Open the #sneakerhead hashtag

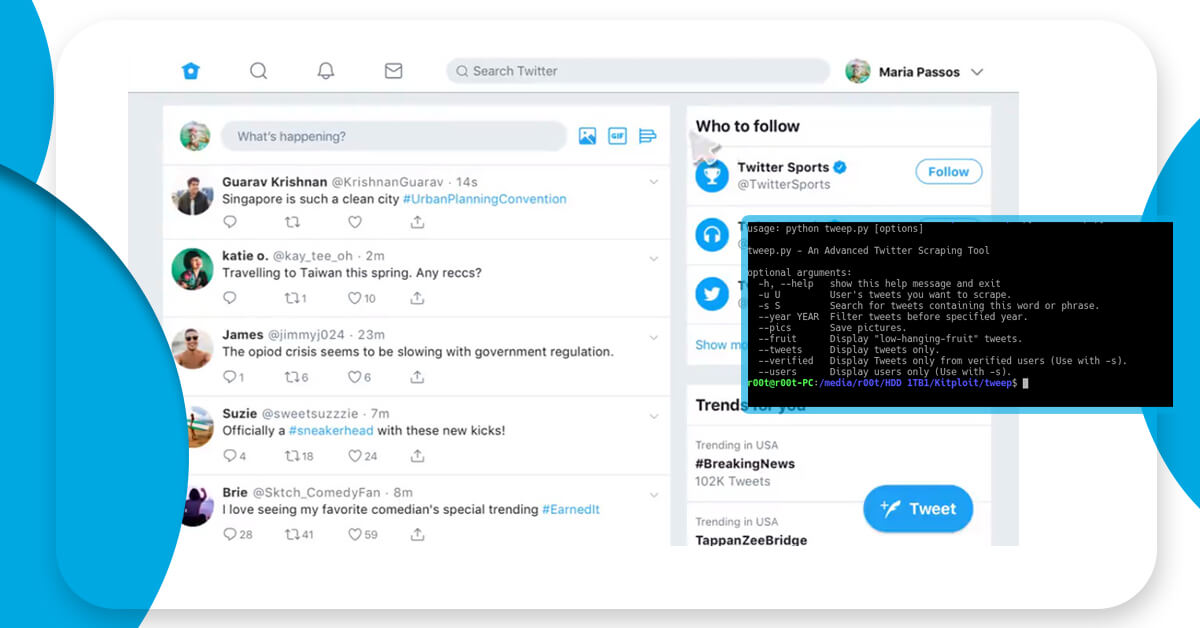[x=331, y=431]
